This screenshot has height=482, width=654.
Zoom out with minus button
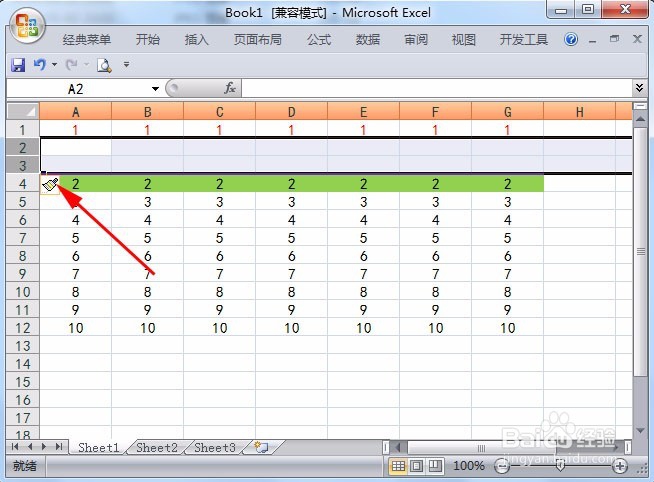[x=501, y=466]
